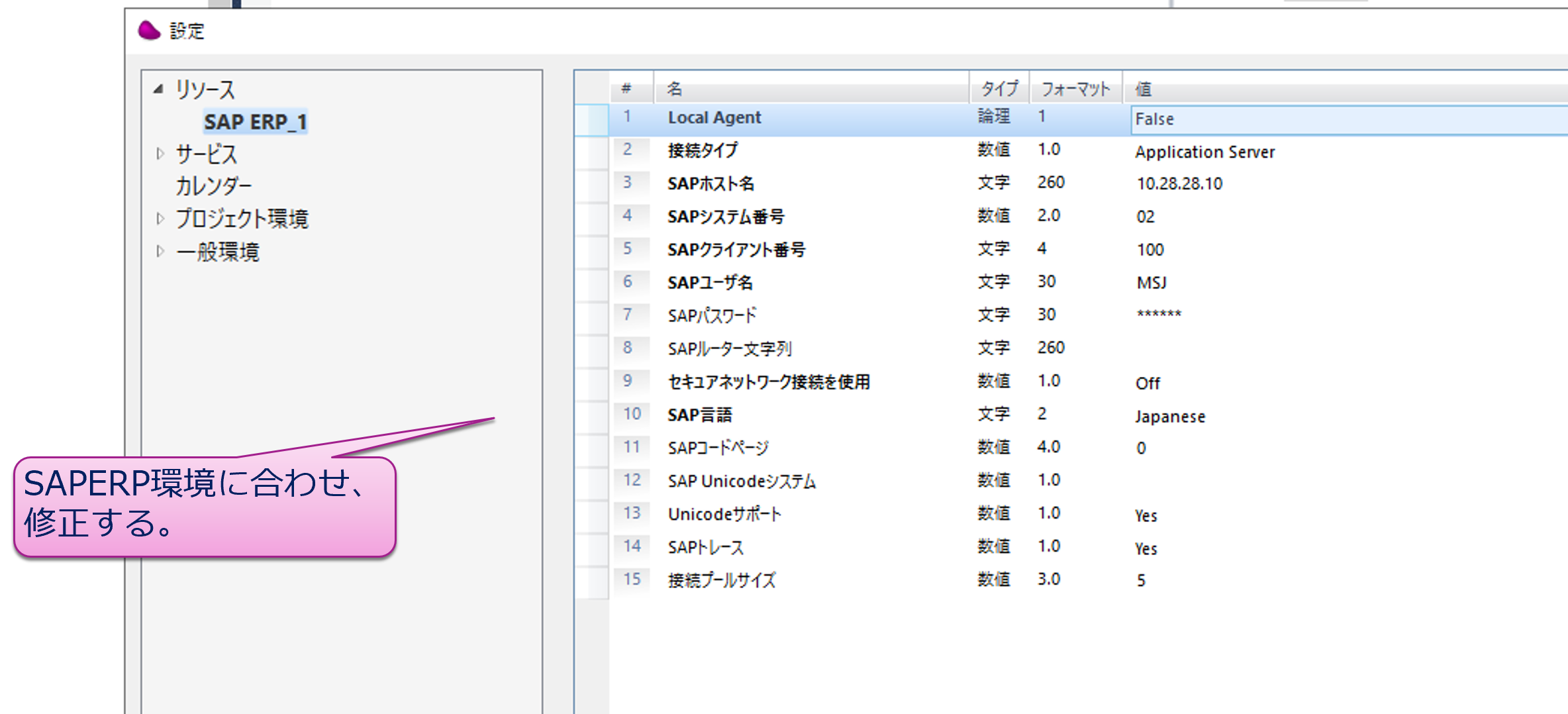
Task: Click the Yes value for Unicodeサポート
Action: pyautogui.click(x=1146, y=516)
